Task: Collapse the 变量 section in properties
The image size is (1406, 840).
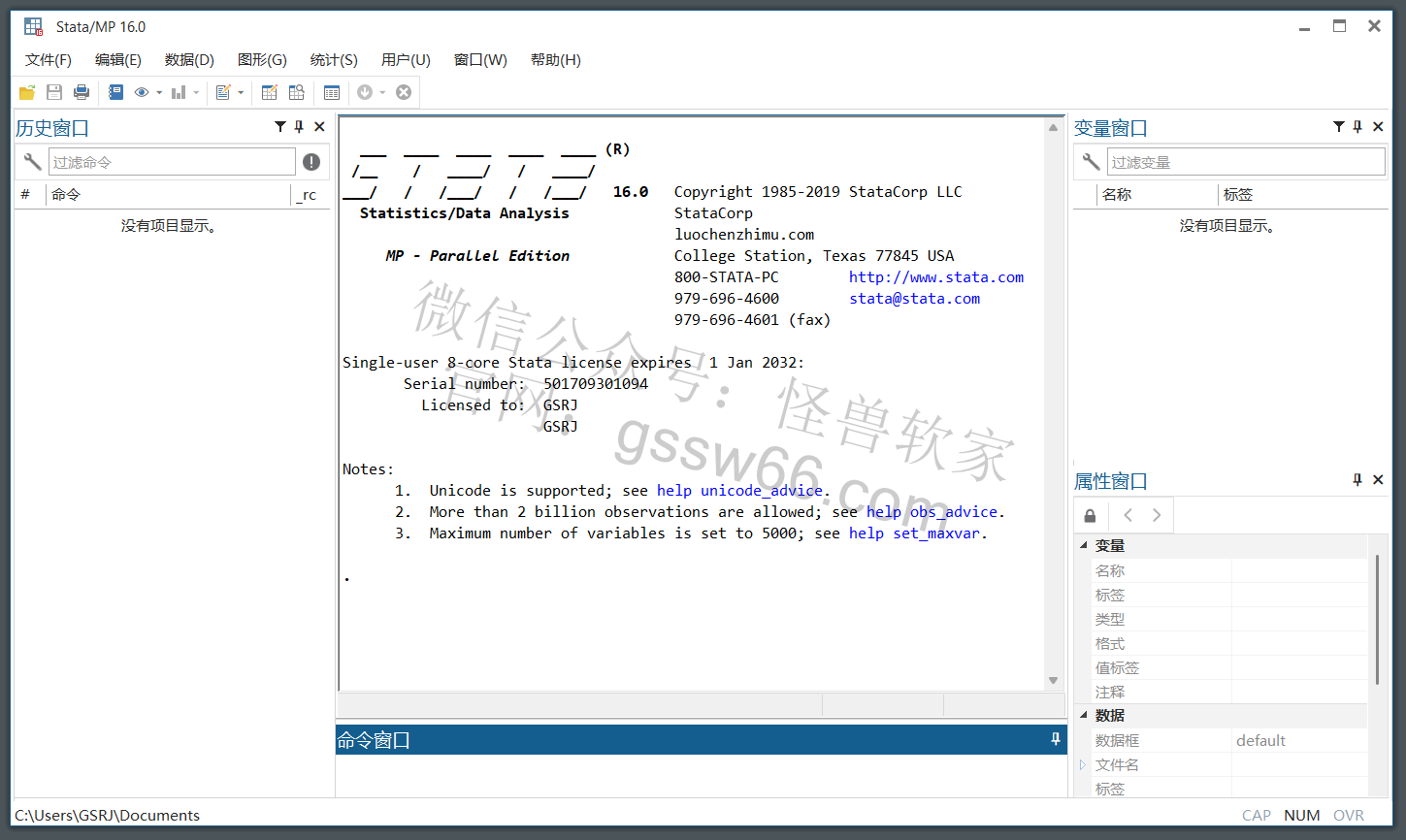Action: tap(1084, 545)
